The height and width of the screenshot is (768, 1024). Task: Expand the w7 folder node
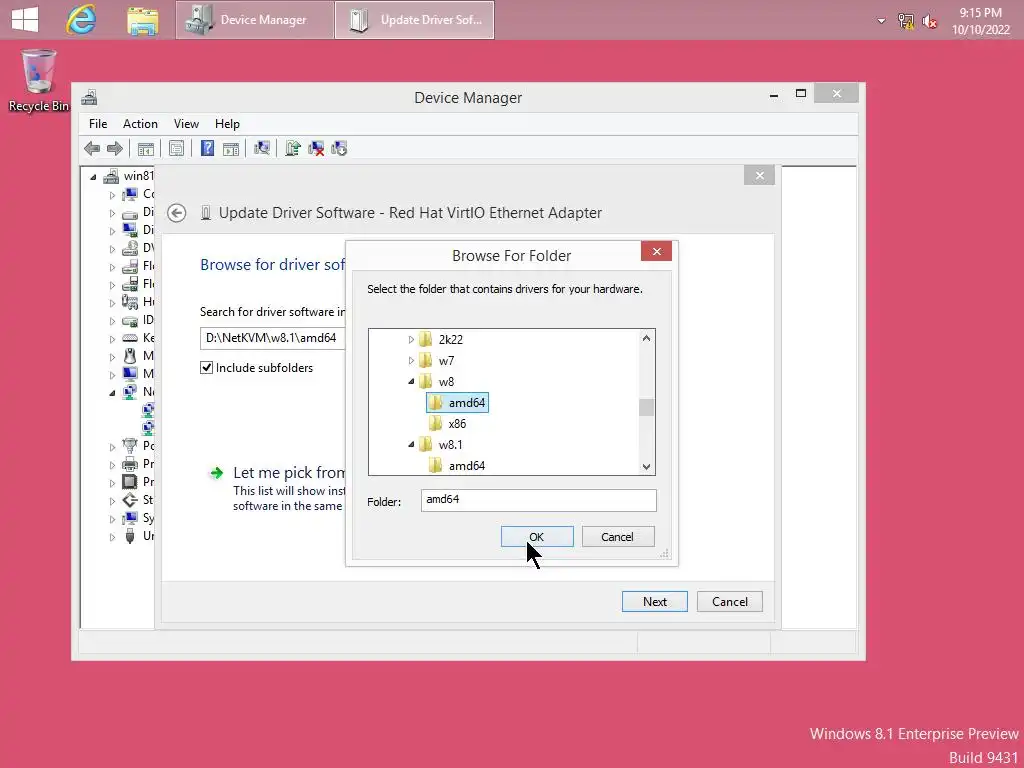coord(411,360)
